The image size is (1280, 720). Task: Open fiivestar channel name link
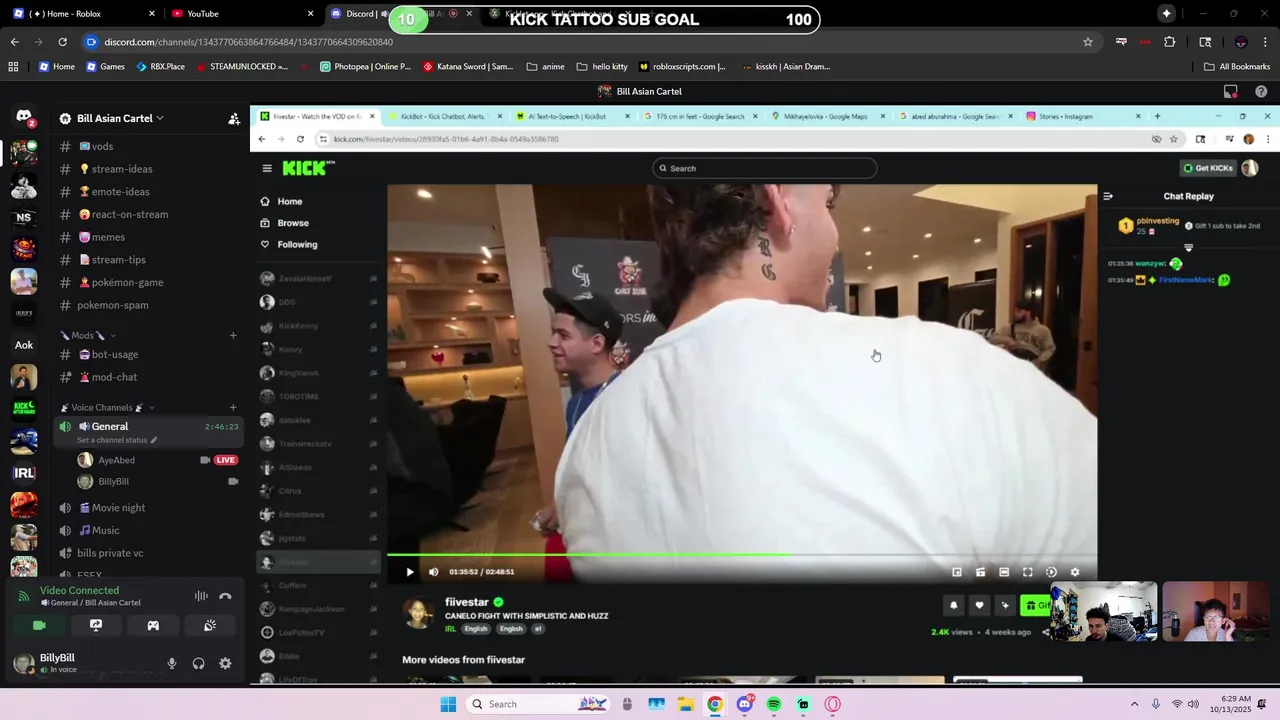pos(468,602)
